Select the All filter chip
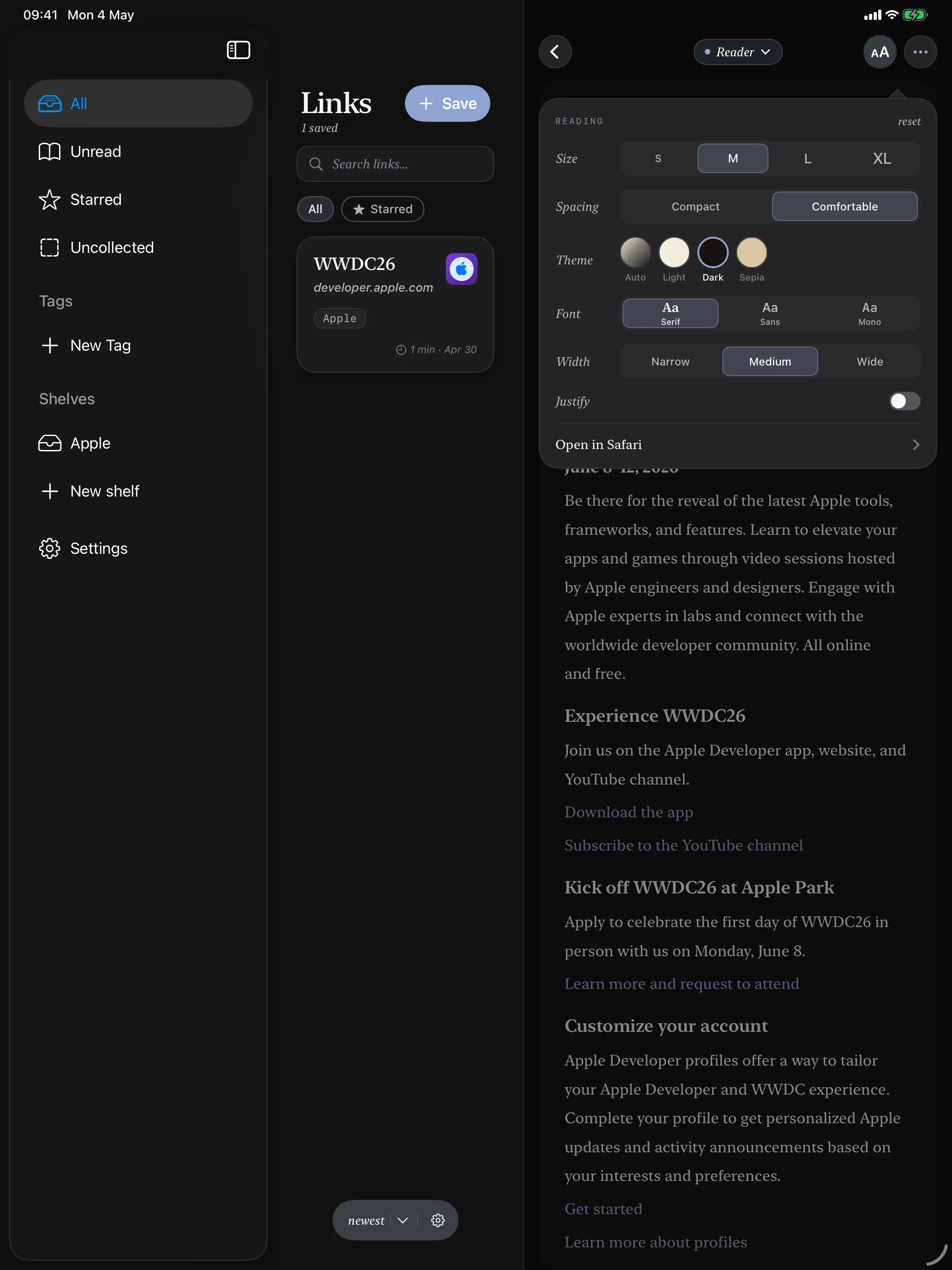Image resolution: width=952 pixels, height=1270 pixels. (x=315, y=209)
